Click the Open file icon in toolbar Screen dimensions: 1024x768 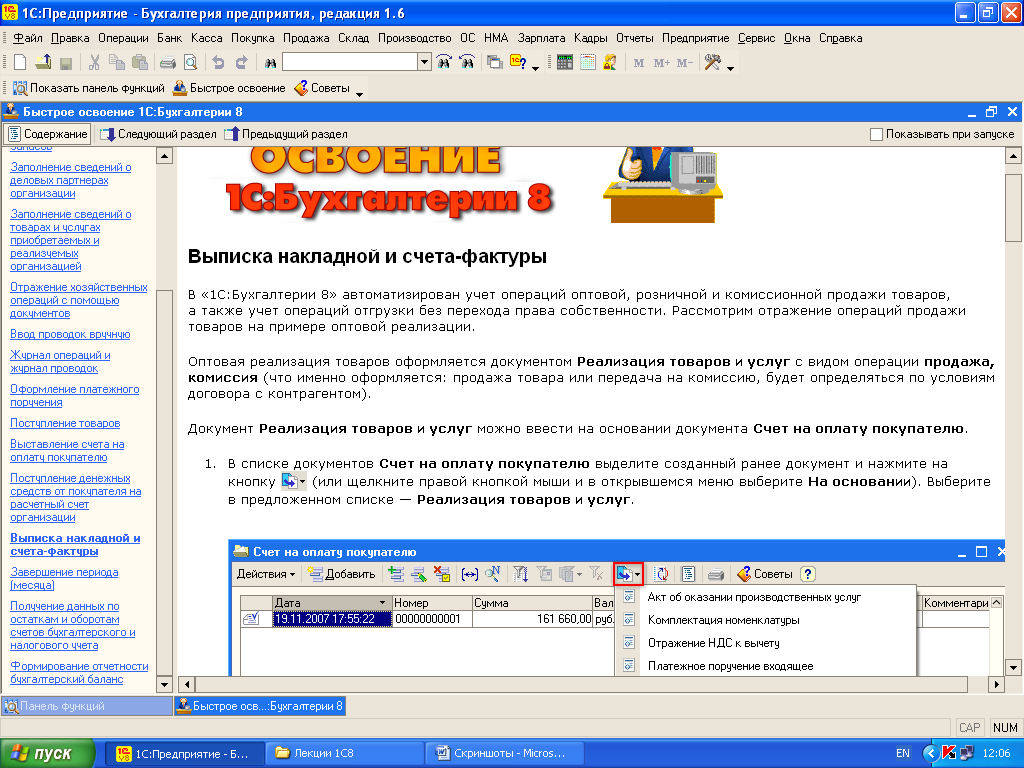pos(43,63)
